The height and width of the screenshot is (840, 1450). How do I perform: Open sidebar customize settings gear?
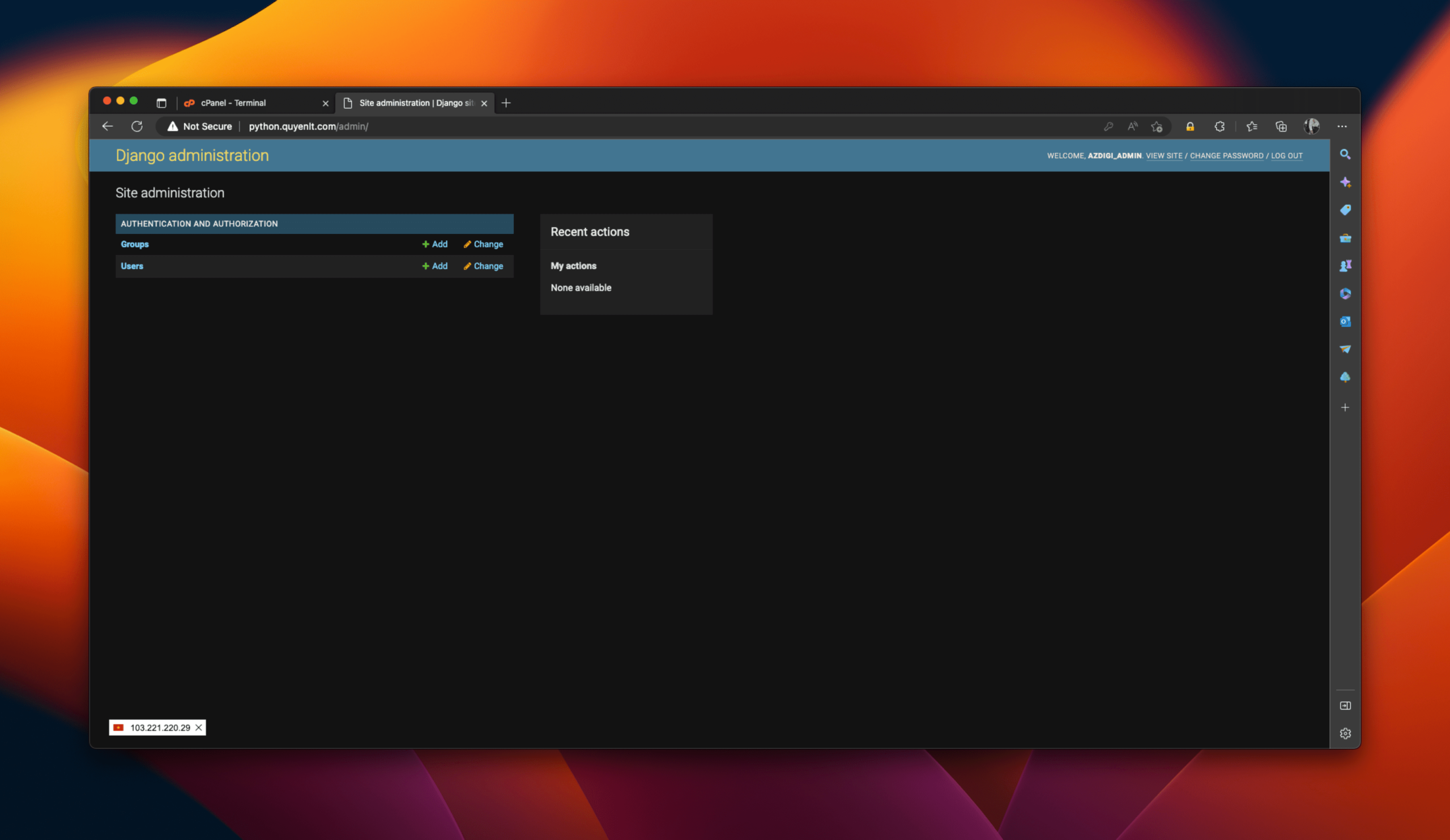1345,734
